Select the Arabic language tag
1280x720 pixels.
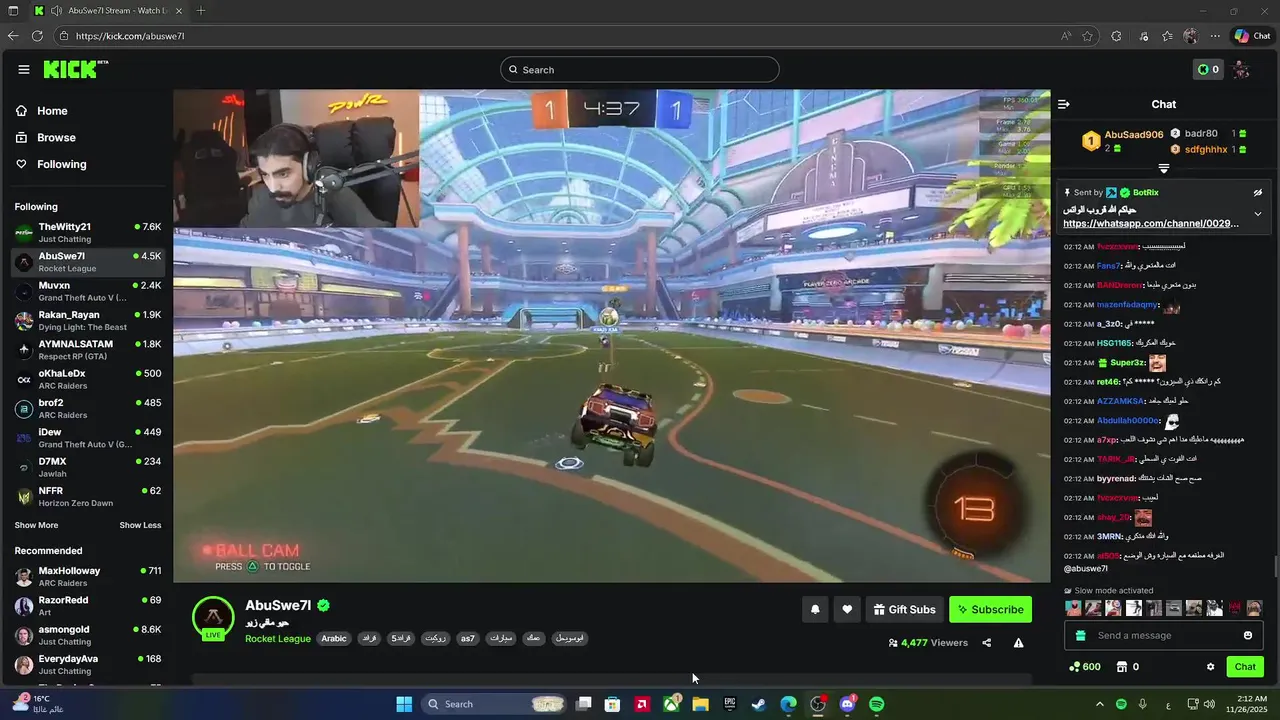click(x=334, y=638)
